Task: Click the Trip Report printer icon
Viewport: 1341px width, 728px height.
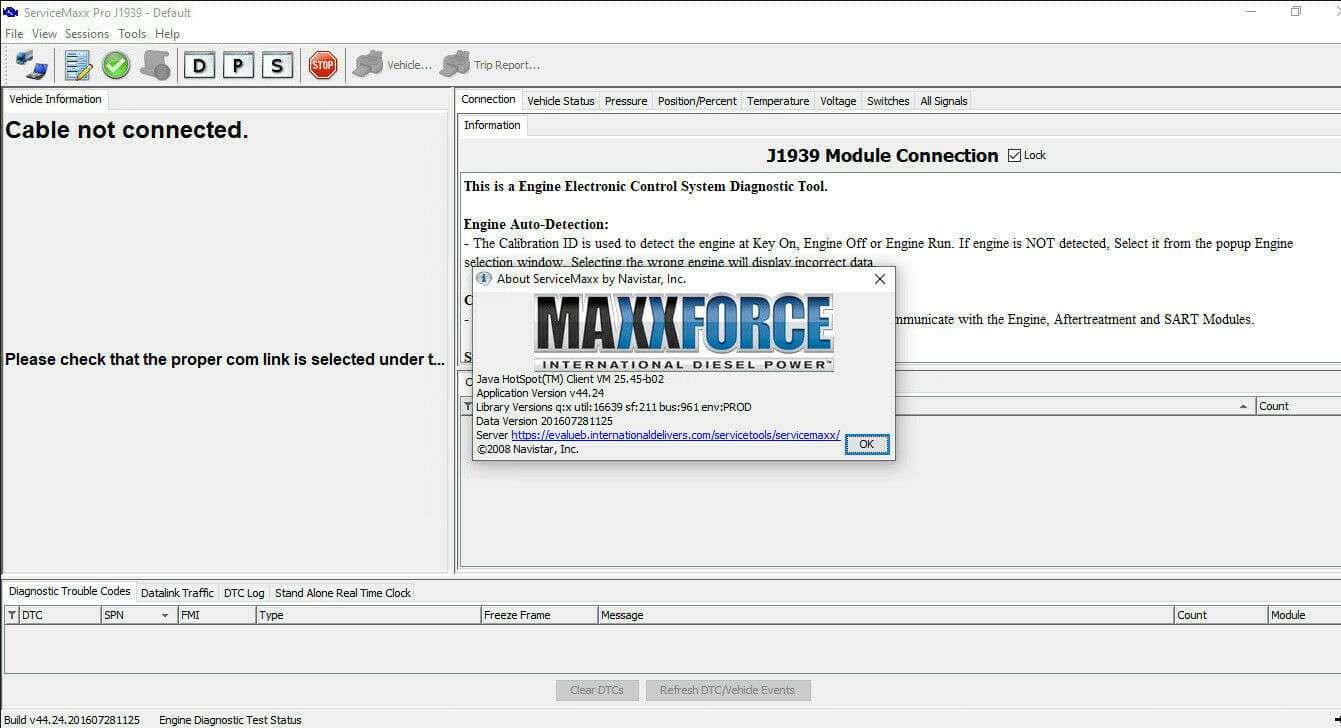Action: point(456,65)
